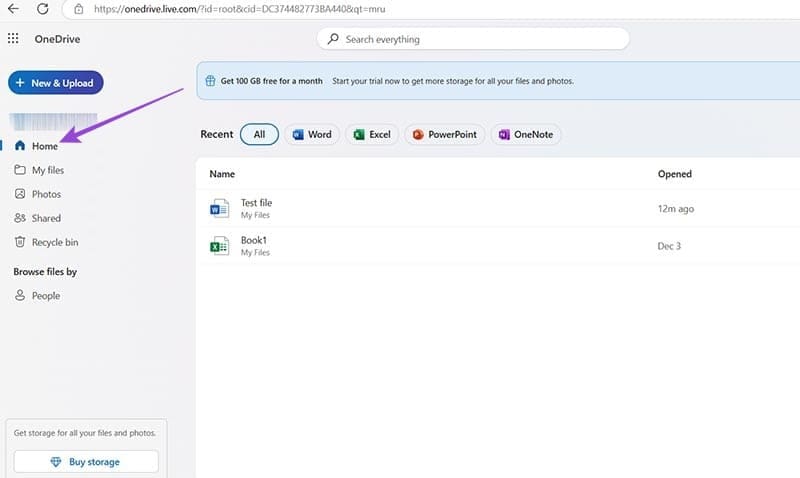Filter recent files by Word
Image resolution: width=800 pixels, height=478 pixels.
(x=311, y=134)
